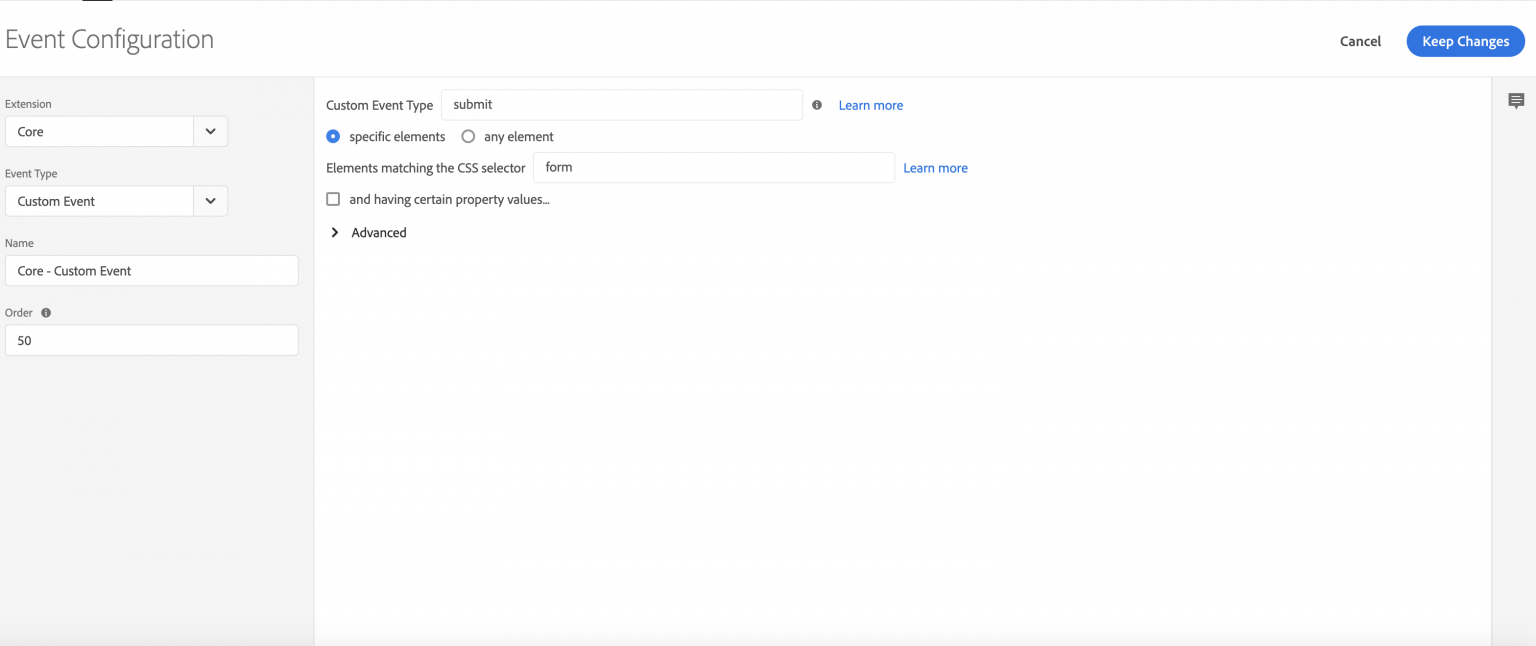The width and height of the screenshot is (1536, 646).
Task: Focus the Order input showing 50
Action: pyautogui.click(x=151, y=340)
